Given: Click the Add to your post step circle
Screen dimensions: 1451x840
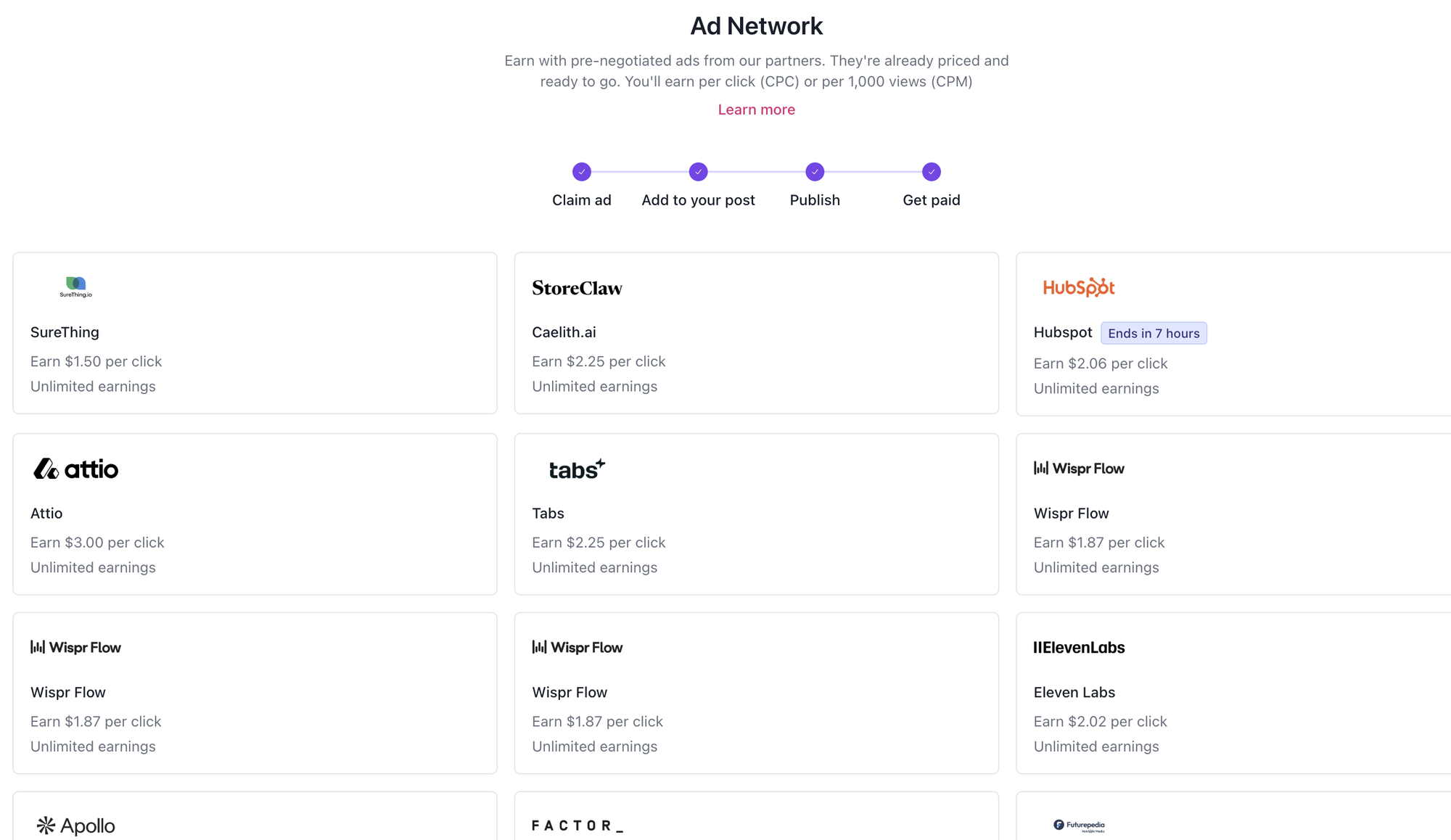Looking at the screenshot, I should (699, 172).
